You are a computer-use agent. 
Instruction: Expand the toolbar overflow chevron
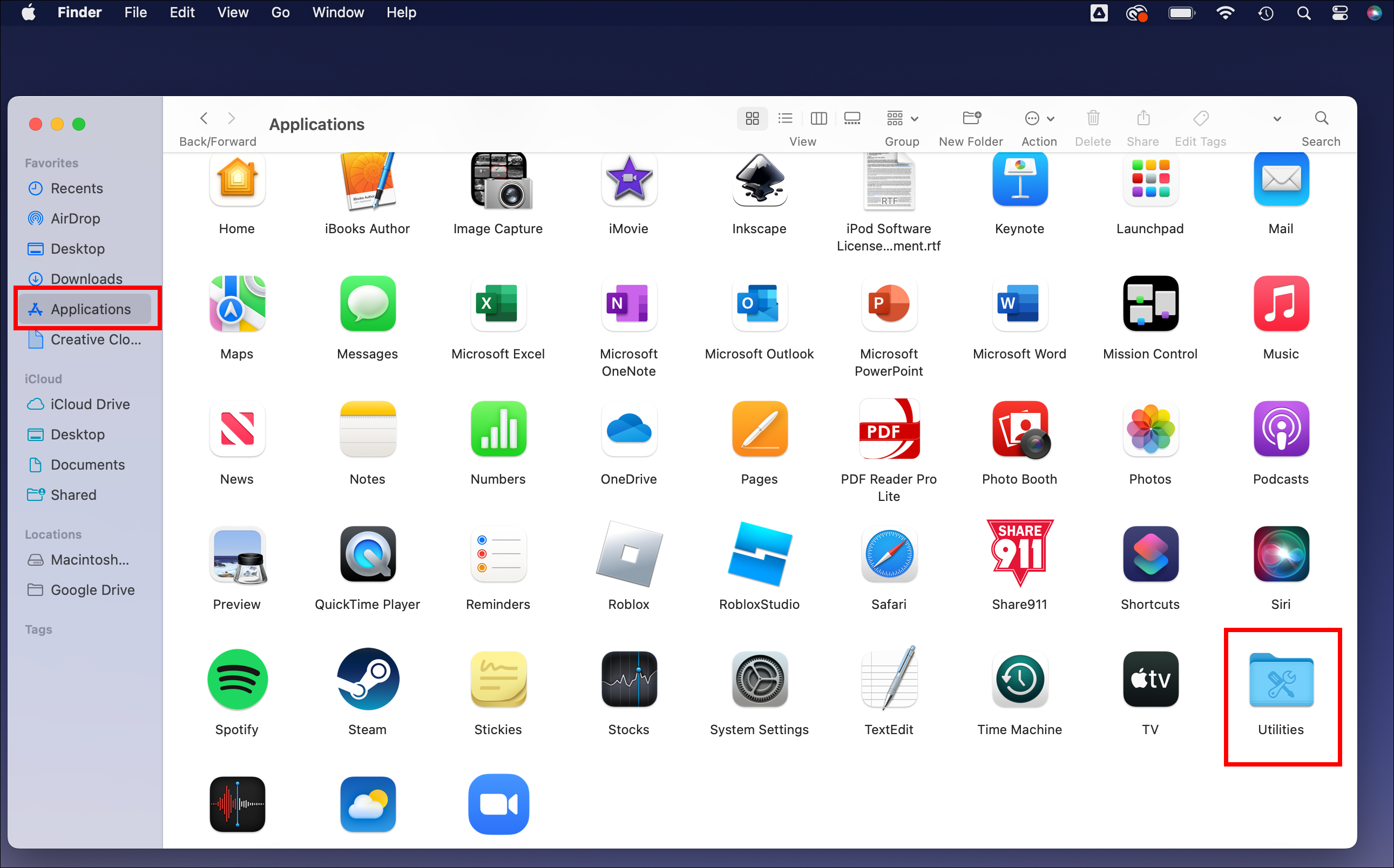pyautogui.click(x=1277, y=119)
